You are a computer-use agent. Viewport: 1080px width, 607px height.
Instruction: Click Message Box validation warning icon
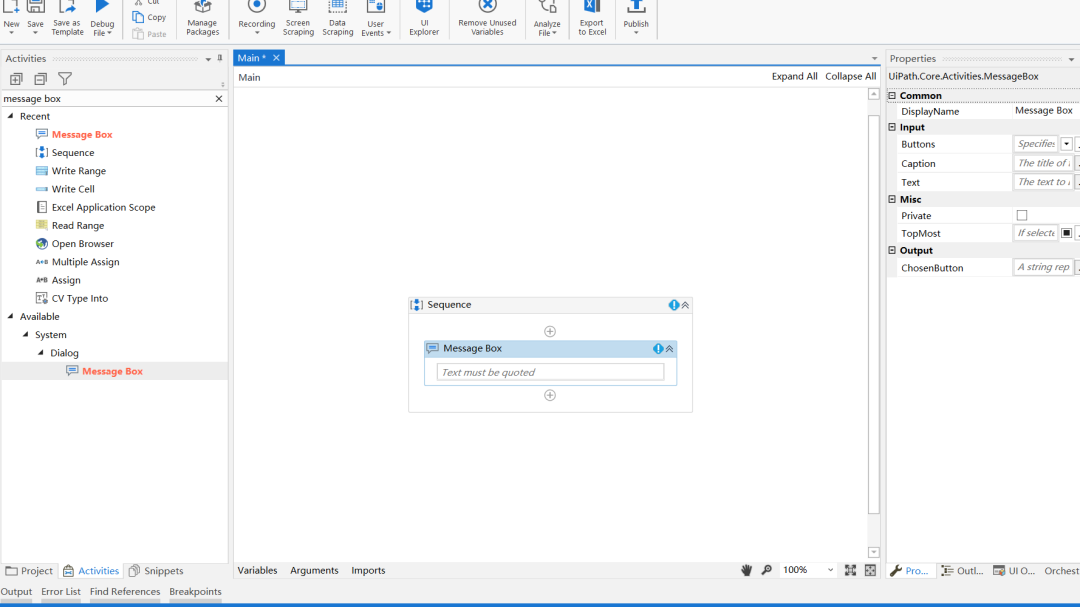click(x=658, y=349)
